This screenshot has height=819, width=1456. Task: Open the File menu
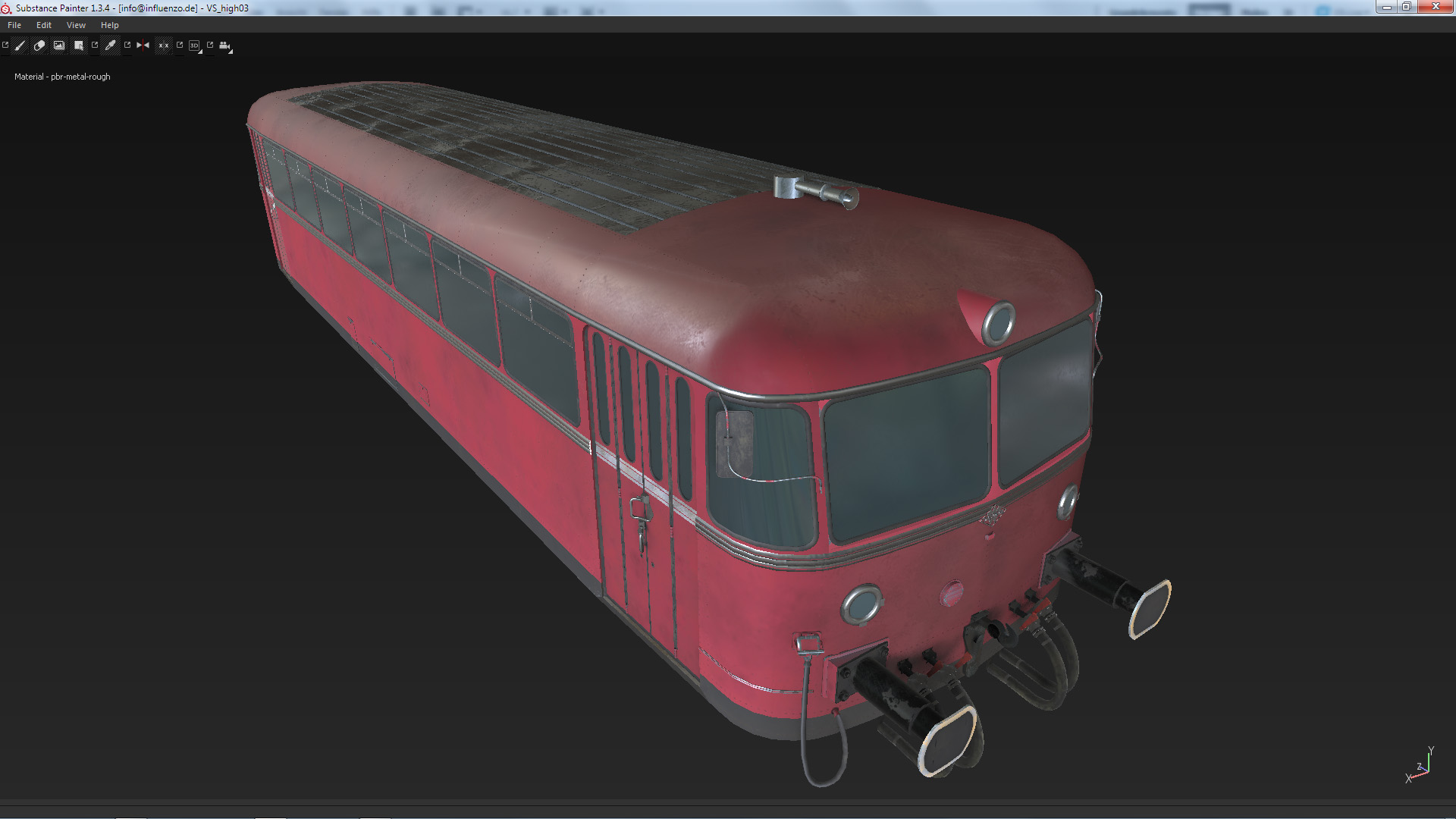pyautogui.click(x=14, y=25)
